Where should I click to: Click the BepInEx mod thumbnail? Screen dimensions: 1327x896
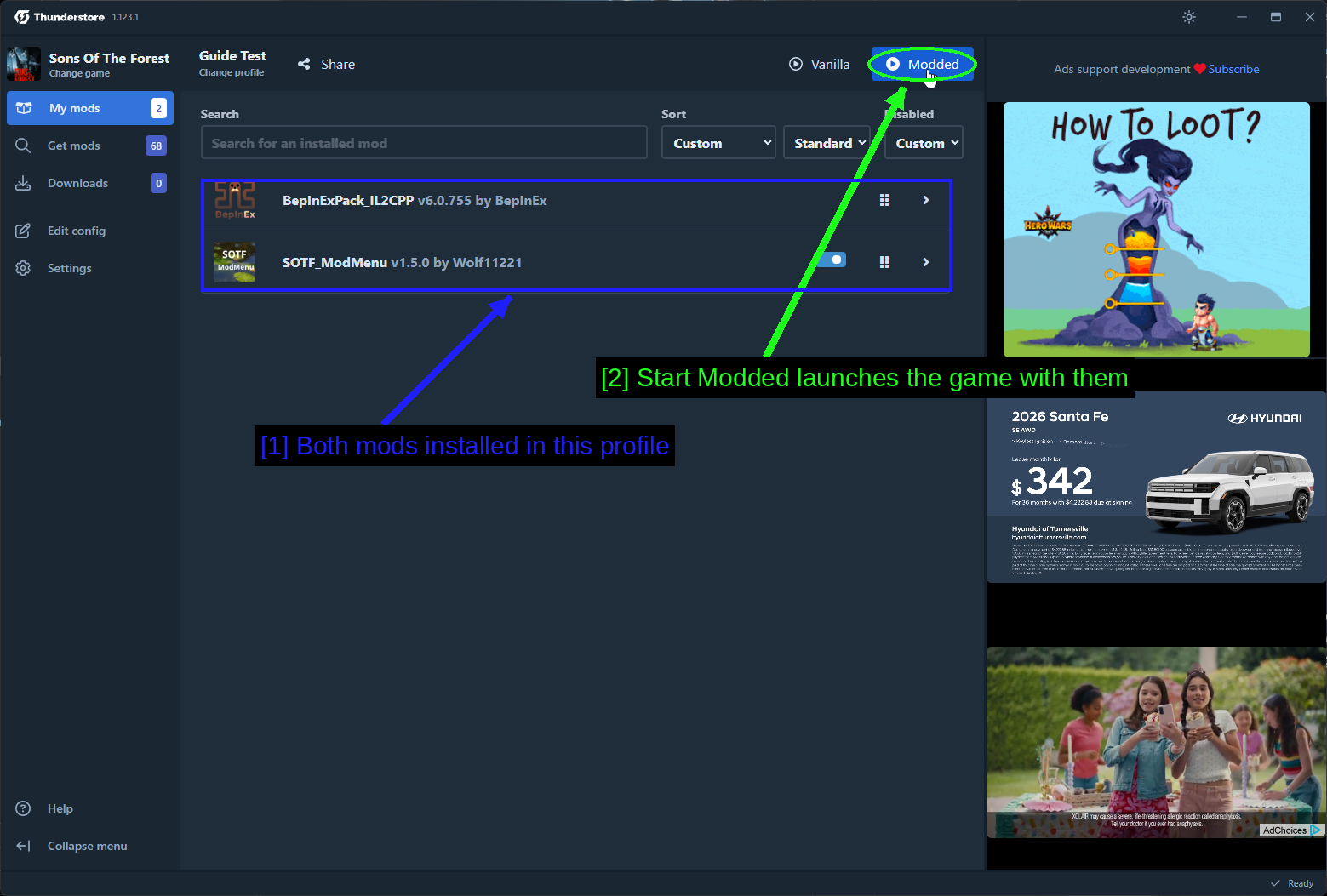tap(235, 200)
